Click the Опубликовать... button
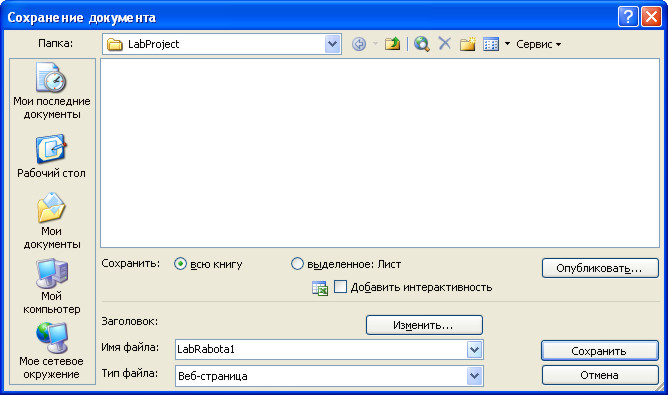 click(600, 268)
